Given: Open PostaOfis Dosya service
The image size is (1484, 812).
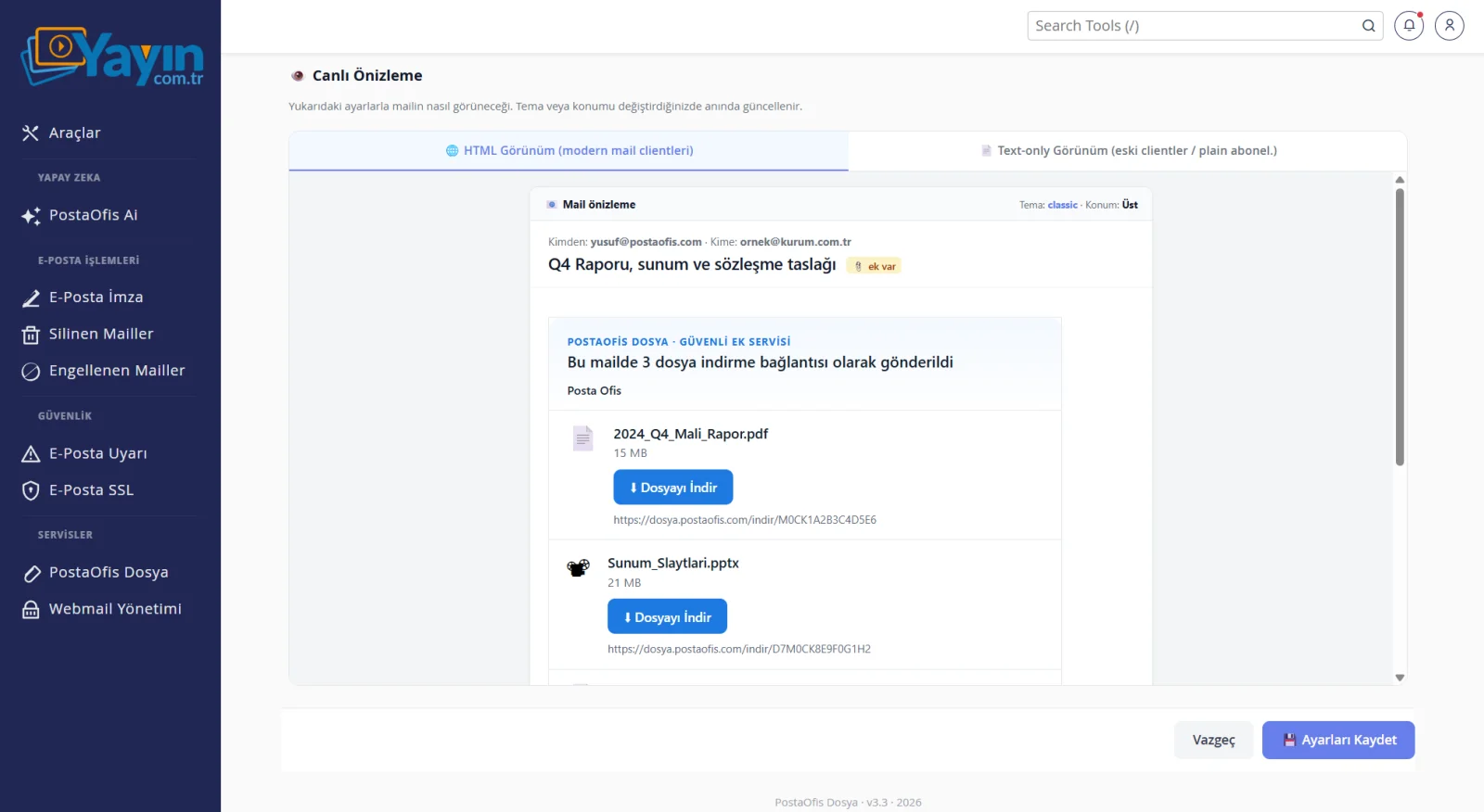Looking at the screenshot, I should coord(109,573).
